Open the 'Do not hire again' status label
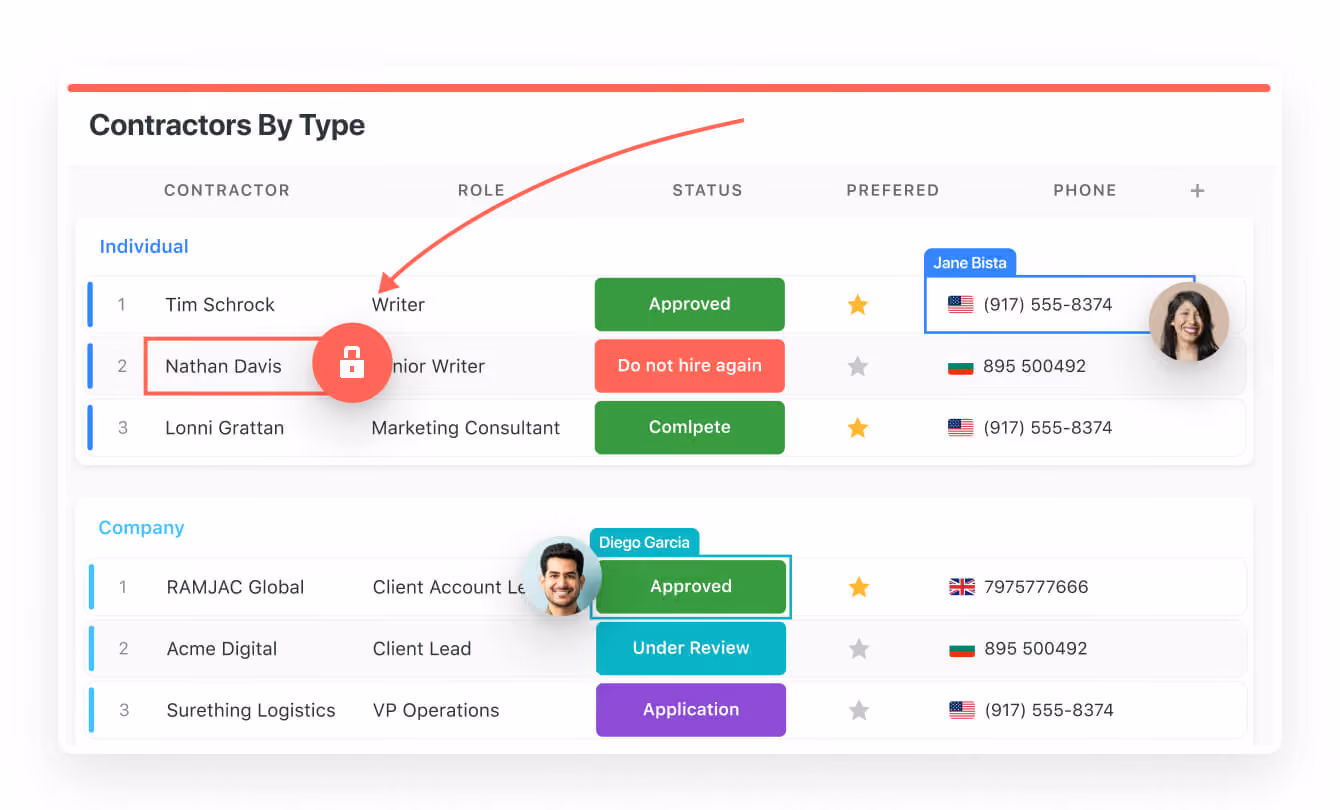This screenshot has height=810, width=1340. tap(690, 366)
